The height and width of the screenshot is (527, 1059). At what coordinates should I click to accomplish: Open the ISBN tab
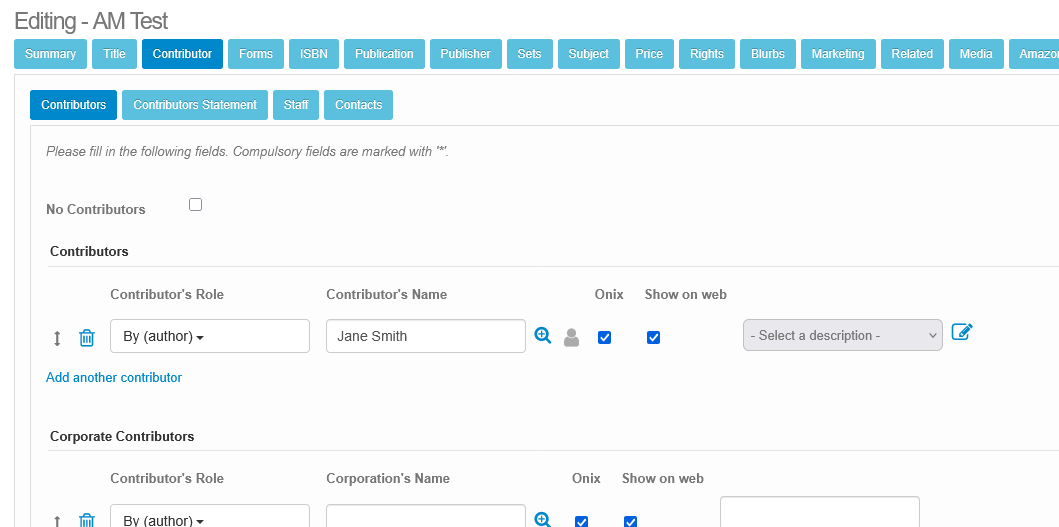click(314, 54)
